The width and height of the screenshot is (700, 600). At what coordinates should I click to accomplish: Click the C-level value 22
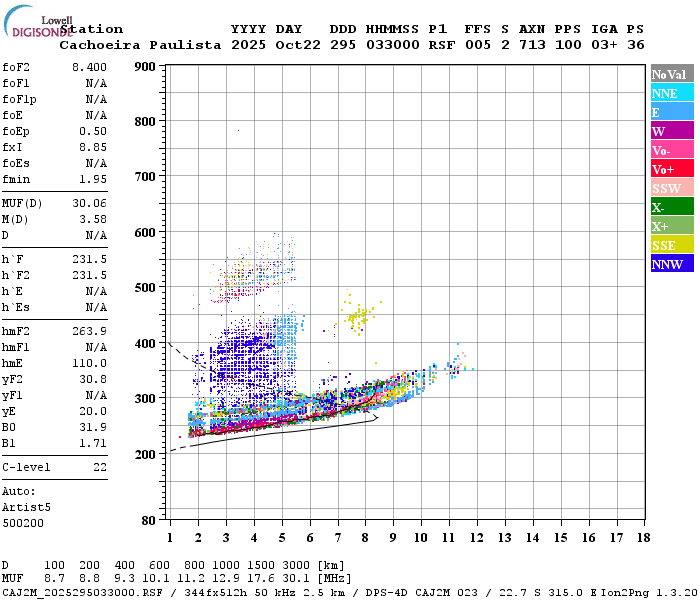[100, 467]
